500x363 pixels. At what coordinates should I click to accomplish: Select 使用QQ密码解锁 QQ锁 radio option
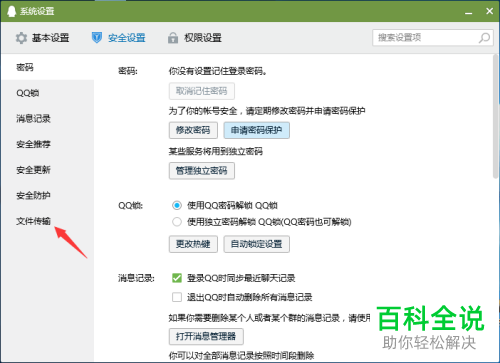click(x=177, y=205)
